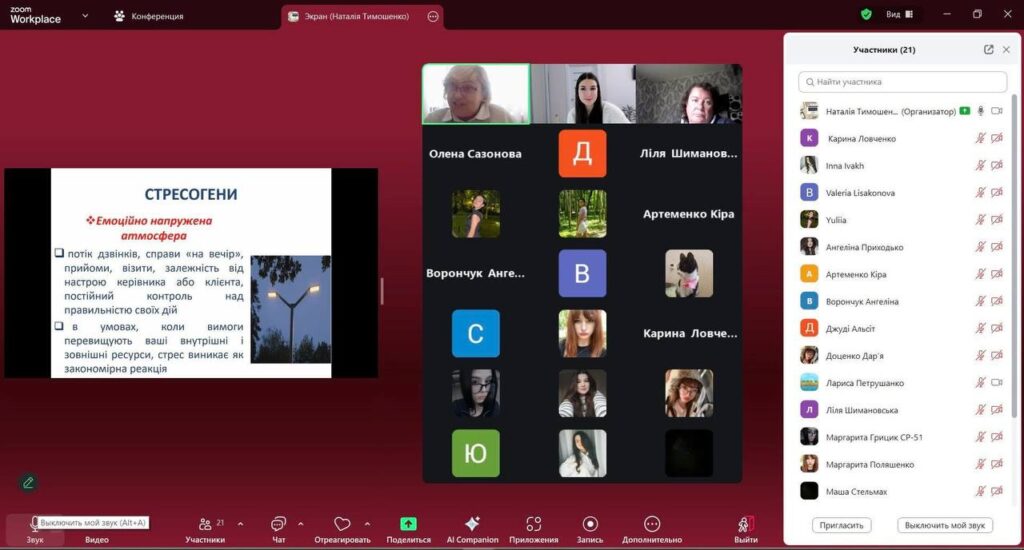Image resolution: width=1024 pixels, height=550 pixels.
Task: Click the Выйти leave meeting icon
Action: (x=745, y=524)
